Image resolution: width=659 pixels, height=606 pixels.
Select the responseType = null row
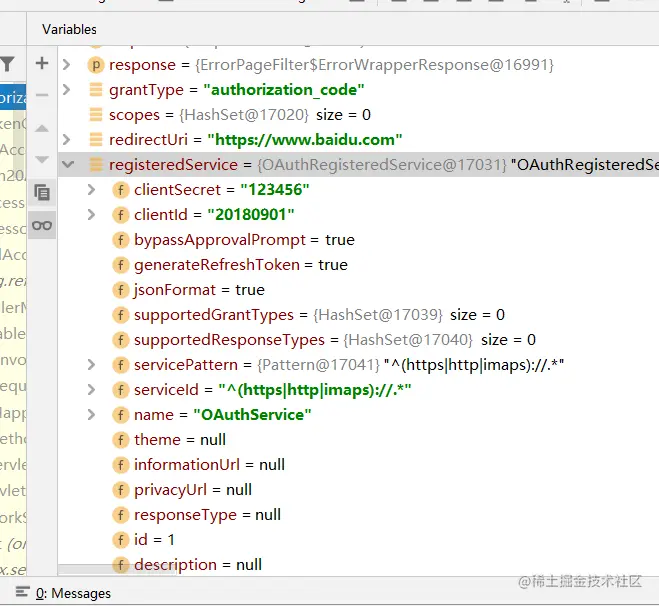click(358, 515)
